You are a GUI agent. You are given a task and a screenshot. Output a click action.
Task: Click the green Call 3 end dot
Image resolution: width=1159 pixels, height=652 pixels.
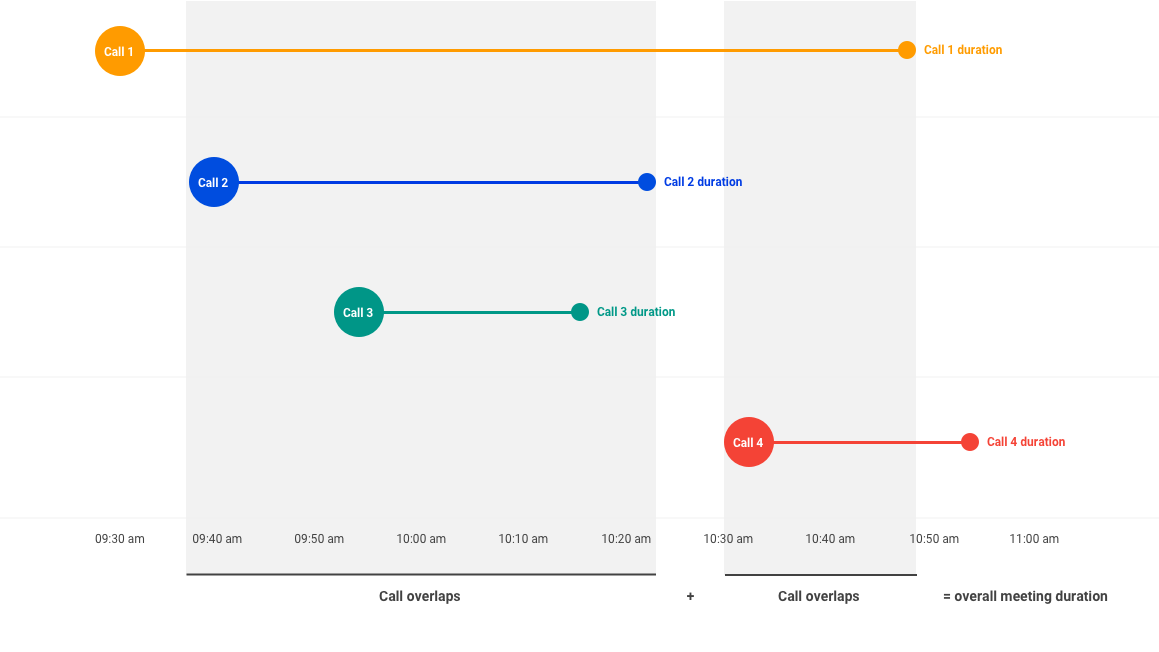580,312
